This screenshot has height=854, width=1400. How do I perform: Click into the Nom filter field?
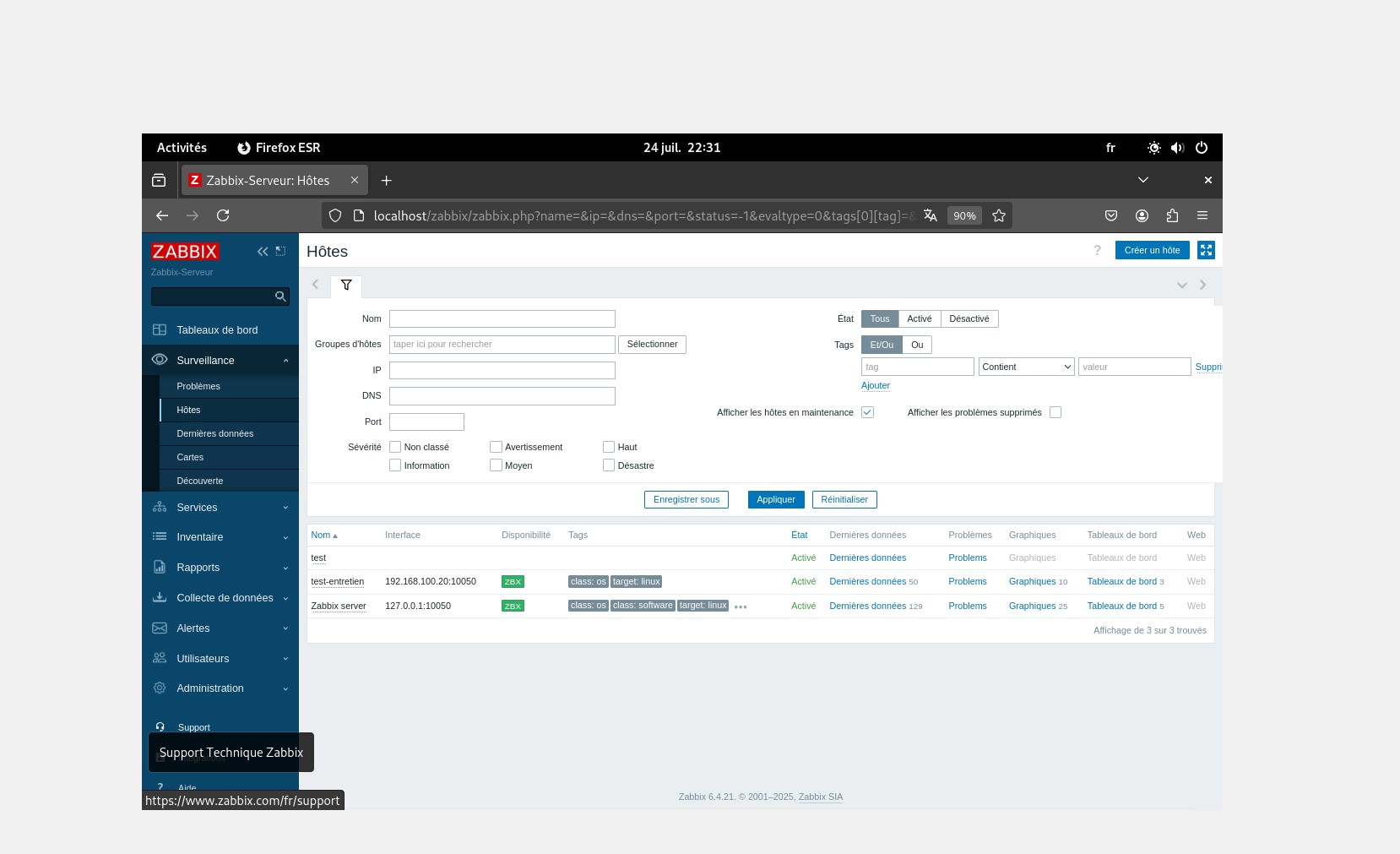(x=502, y=318)
